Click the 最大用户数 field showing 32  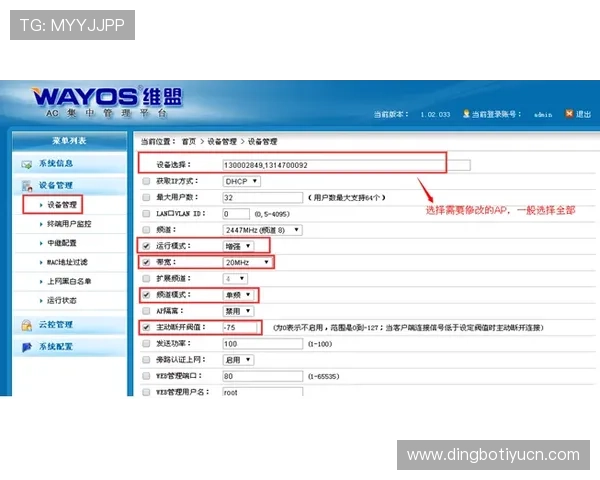[262, 198]
